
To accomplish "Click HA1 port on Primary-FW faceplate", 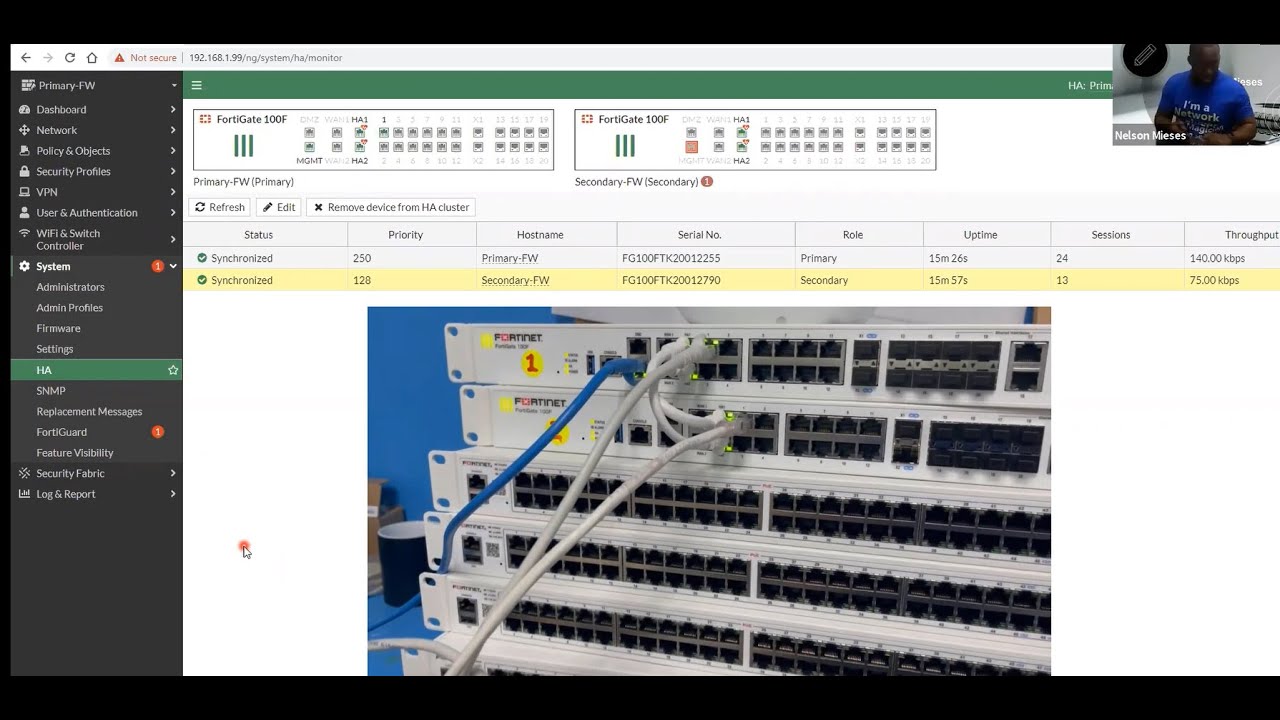I will (x=360, y=132).
